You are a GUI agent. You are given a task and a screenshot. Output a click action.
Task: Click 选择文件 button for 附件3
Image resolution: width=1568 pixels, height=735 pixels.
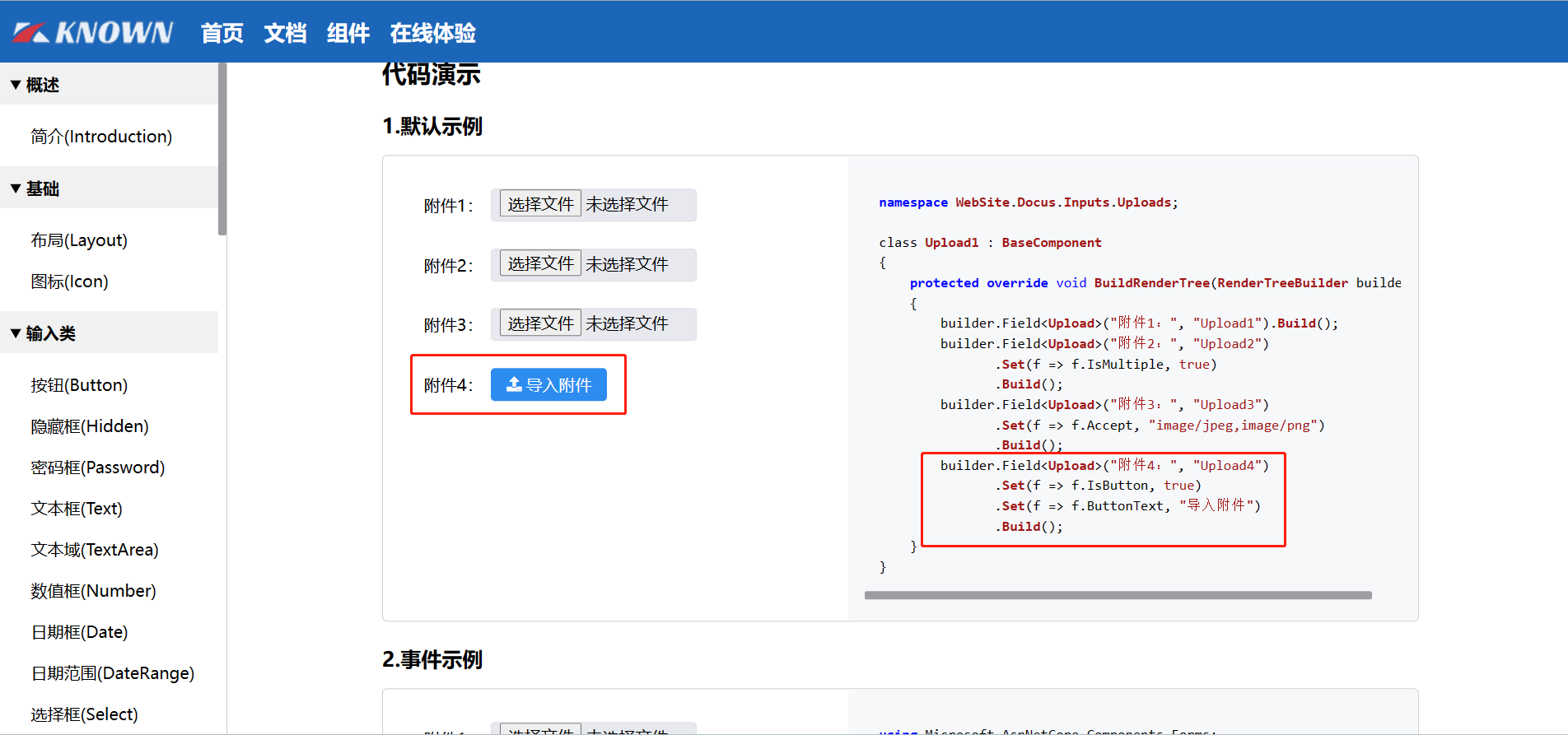click(540, 323)
